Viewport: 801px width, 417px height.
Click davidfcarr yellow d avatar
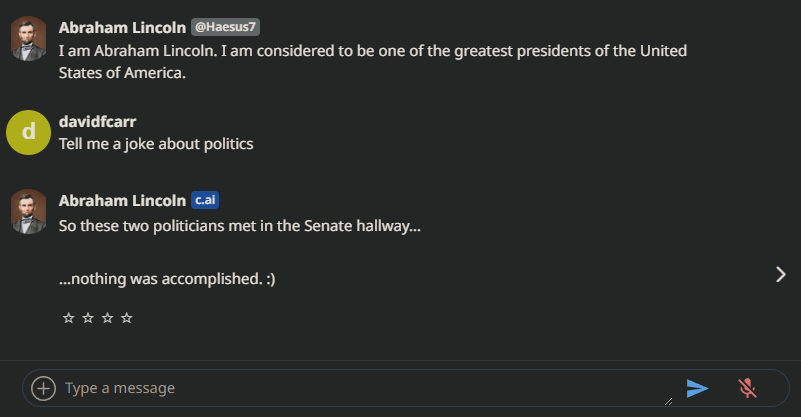coord(29,132)
